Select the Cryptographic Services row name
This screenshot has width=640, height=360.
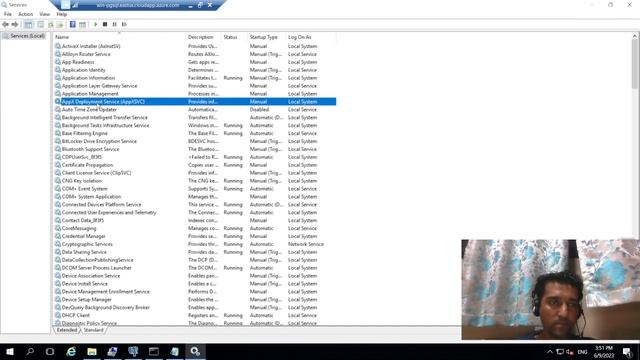coord(87,244)
